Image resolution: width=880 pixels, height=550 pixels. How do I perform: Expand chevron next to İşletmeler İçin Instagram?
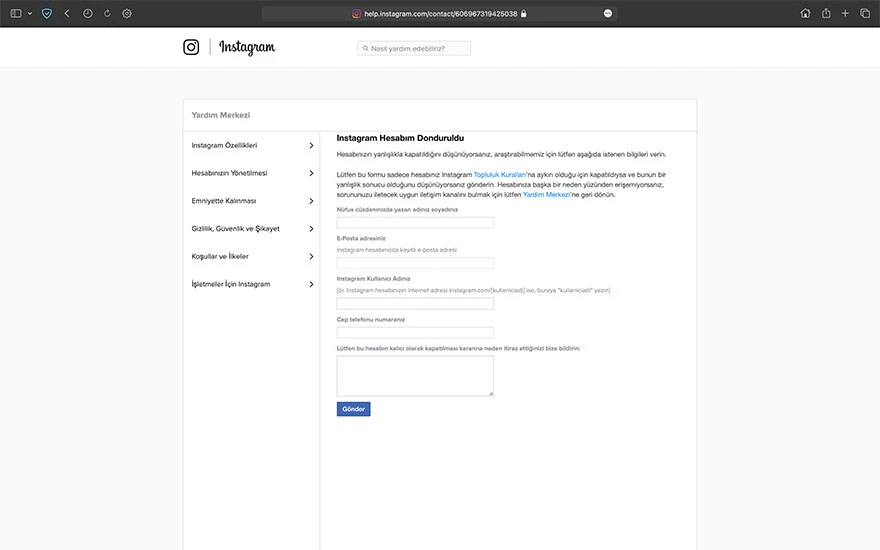(x=311, y=284)
